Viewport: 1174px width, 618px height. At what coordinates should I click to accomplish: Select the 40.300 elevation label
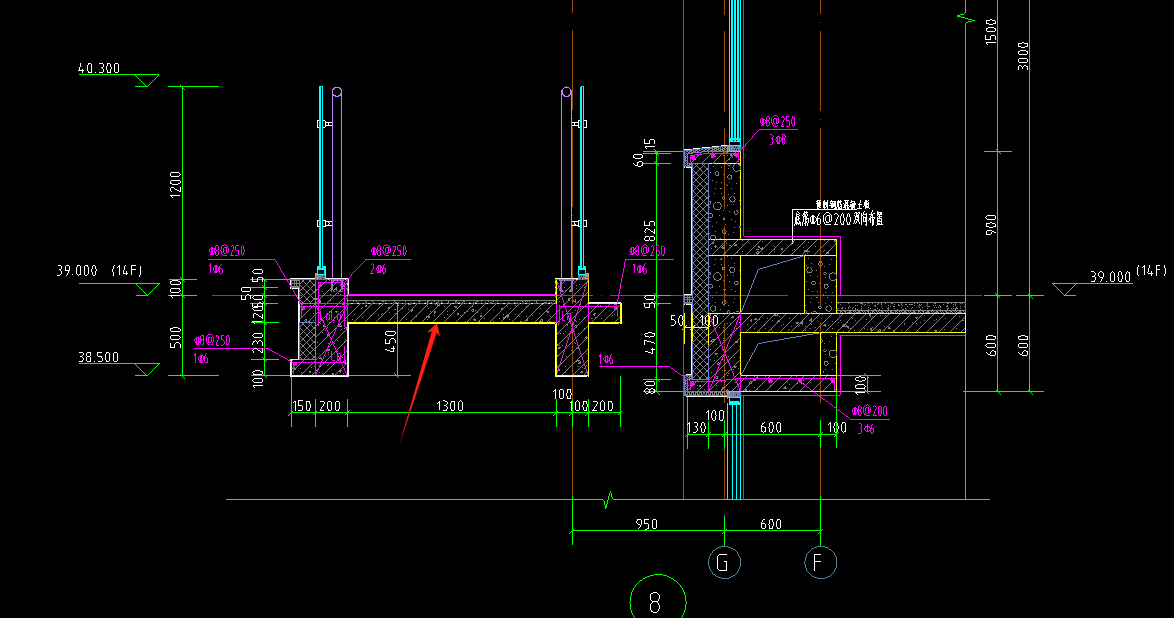point(99,68)
